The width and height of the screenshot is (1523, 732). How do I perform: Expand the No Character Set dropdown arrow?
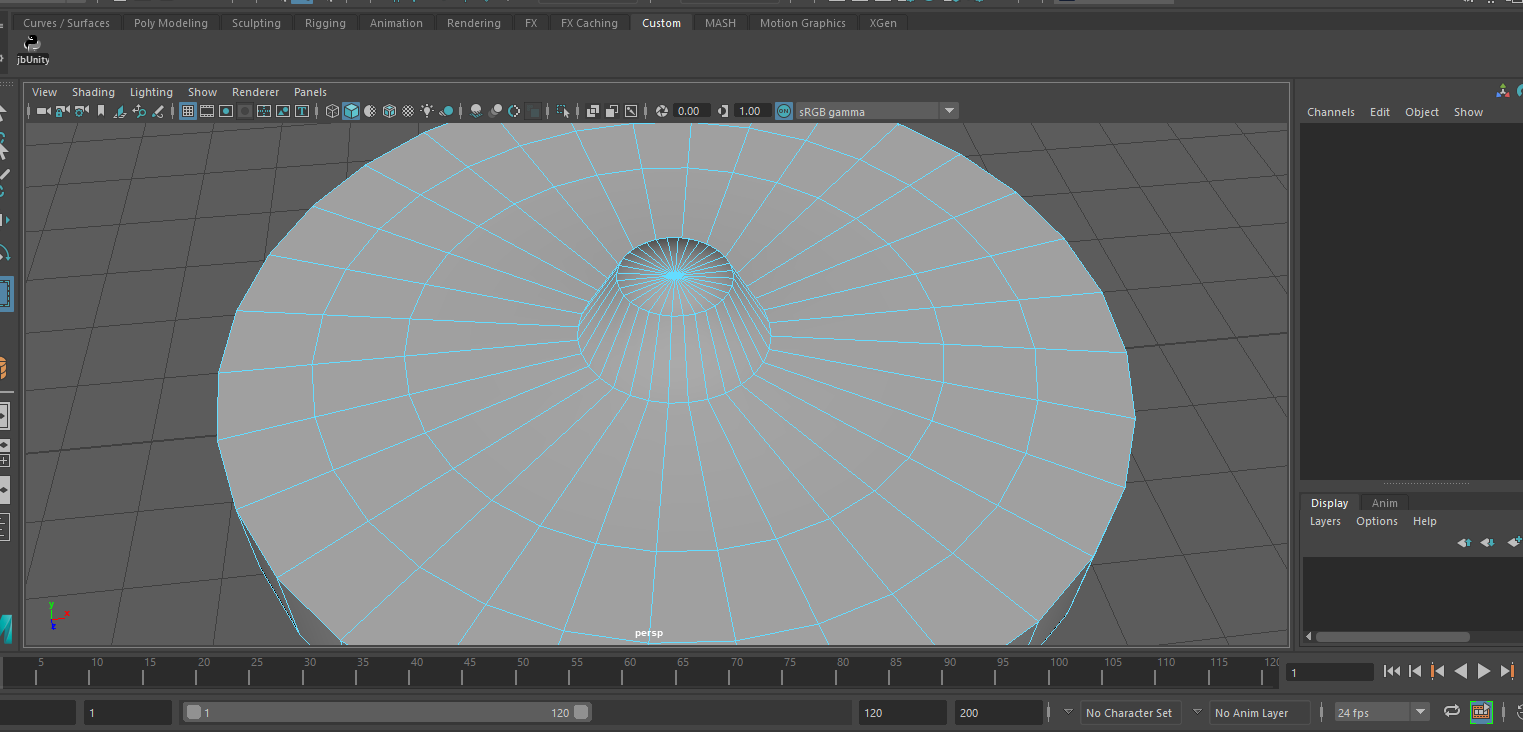pos(1068,712)
